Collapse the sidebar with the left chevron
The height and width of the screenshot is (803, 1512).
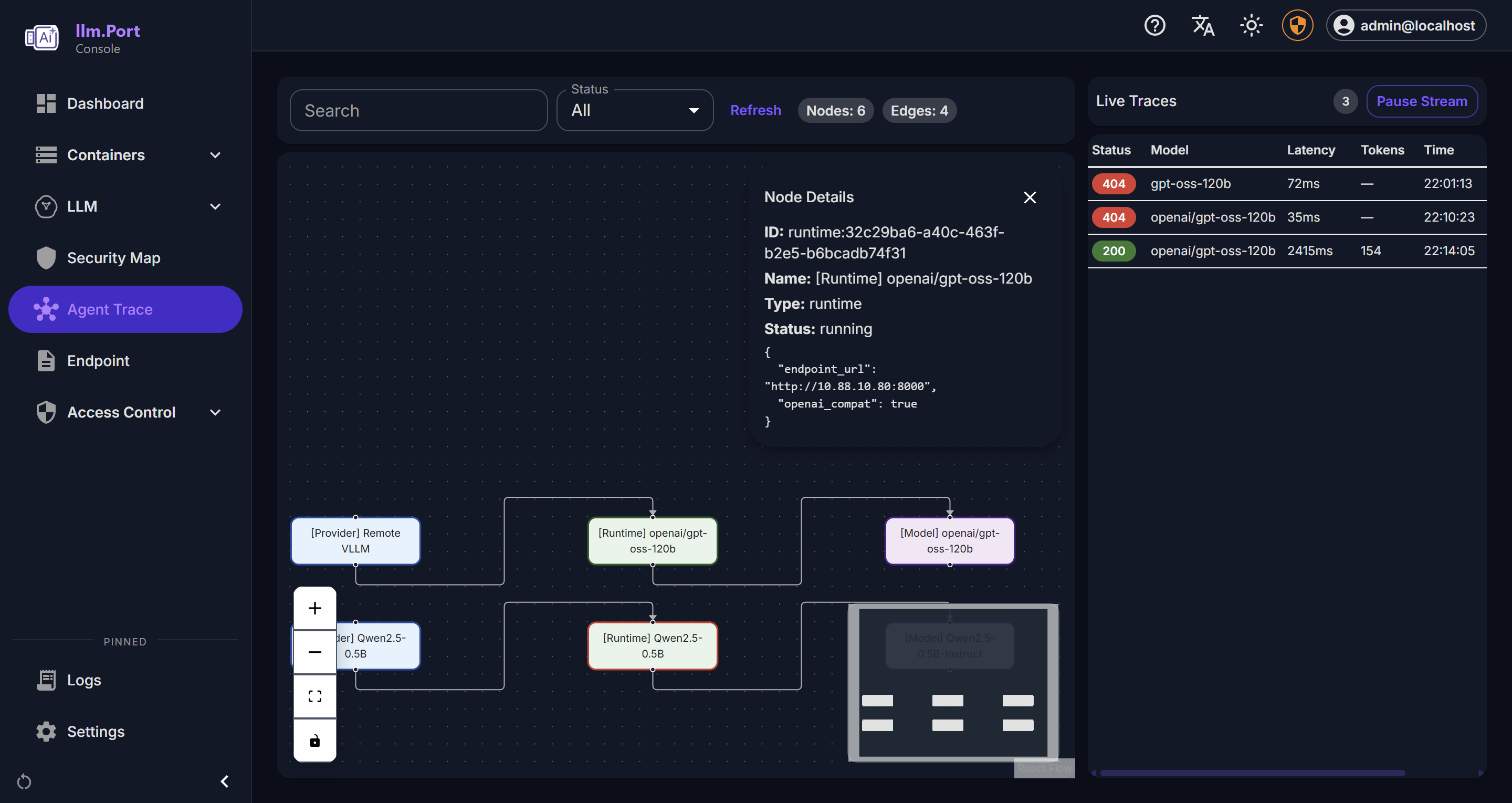(x=224, y=781)
